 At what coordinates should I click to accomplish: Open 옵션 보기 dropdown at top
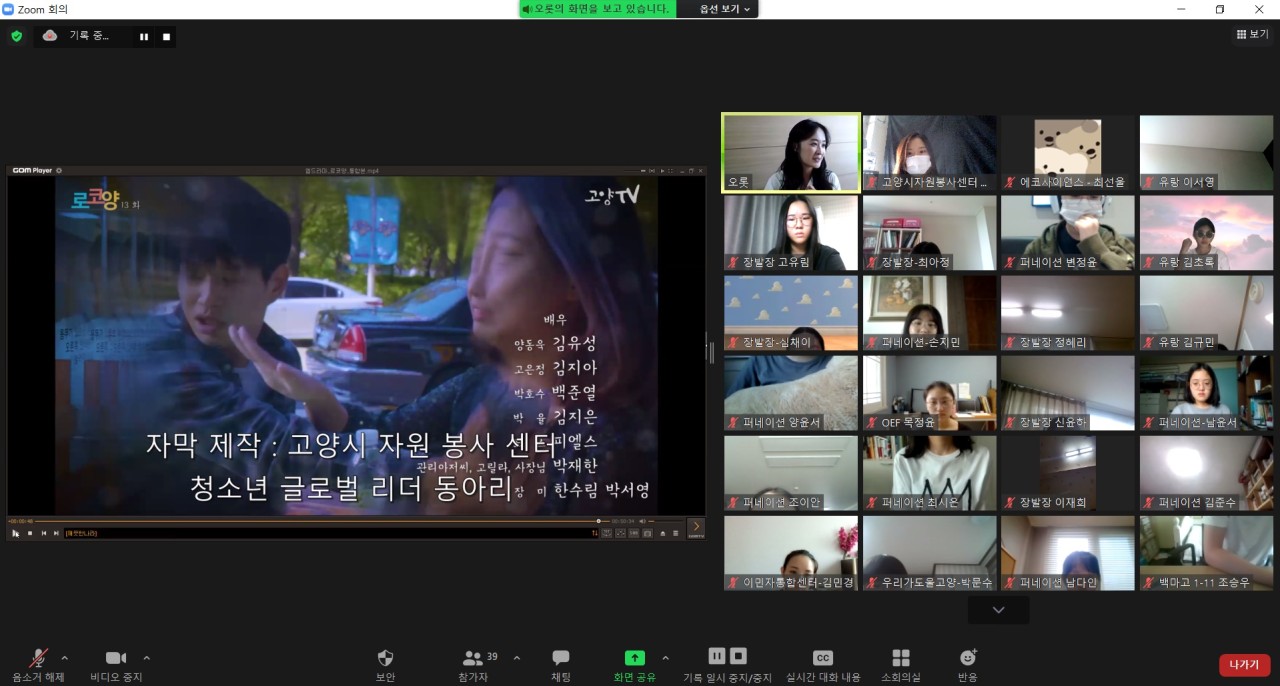pyautogui.click(x=725, y=9)
